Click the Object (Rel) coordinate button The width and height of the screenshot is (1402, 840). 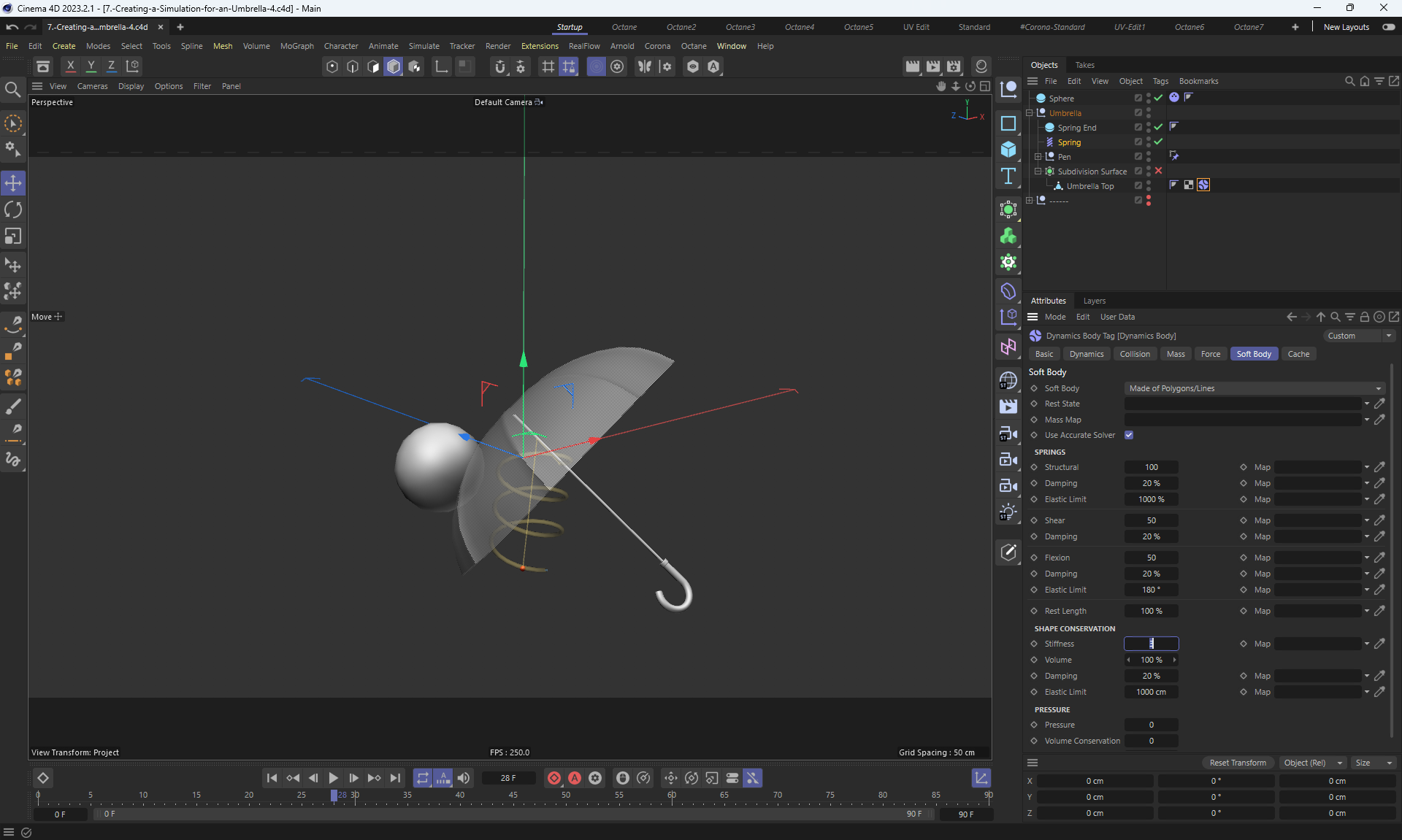(1312, 763)
